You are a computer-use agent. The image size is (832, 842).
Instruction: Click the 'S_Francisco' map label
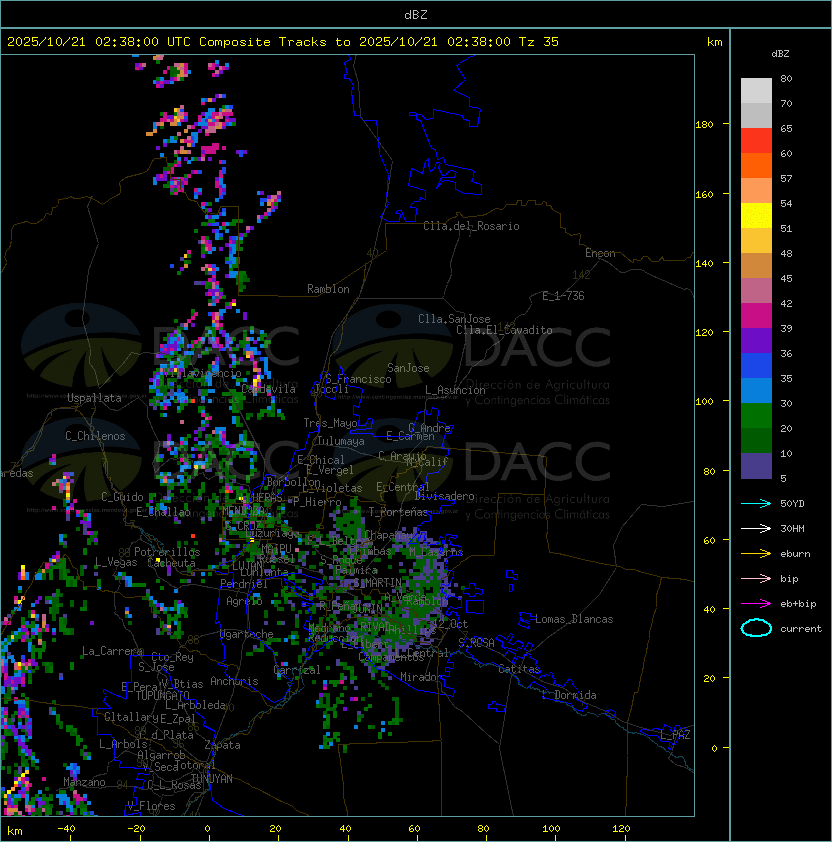click(x=358, y=379)
